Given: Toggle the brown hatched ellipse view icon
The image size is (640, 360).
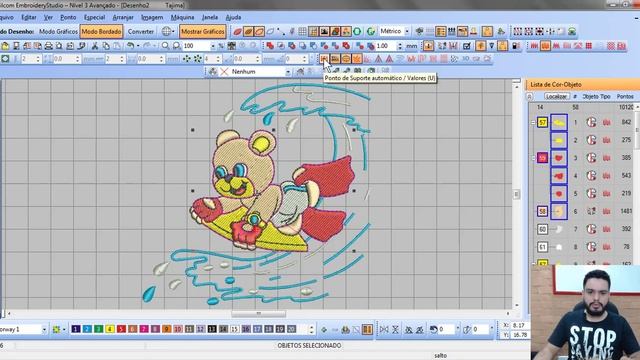Looking at the screenshot, I should [248, 31].
